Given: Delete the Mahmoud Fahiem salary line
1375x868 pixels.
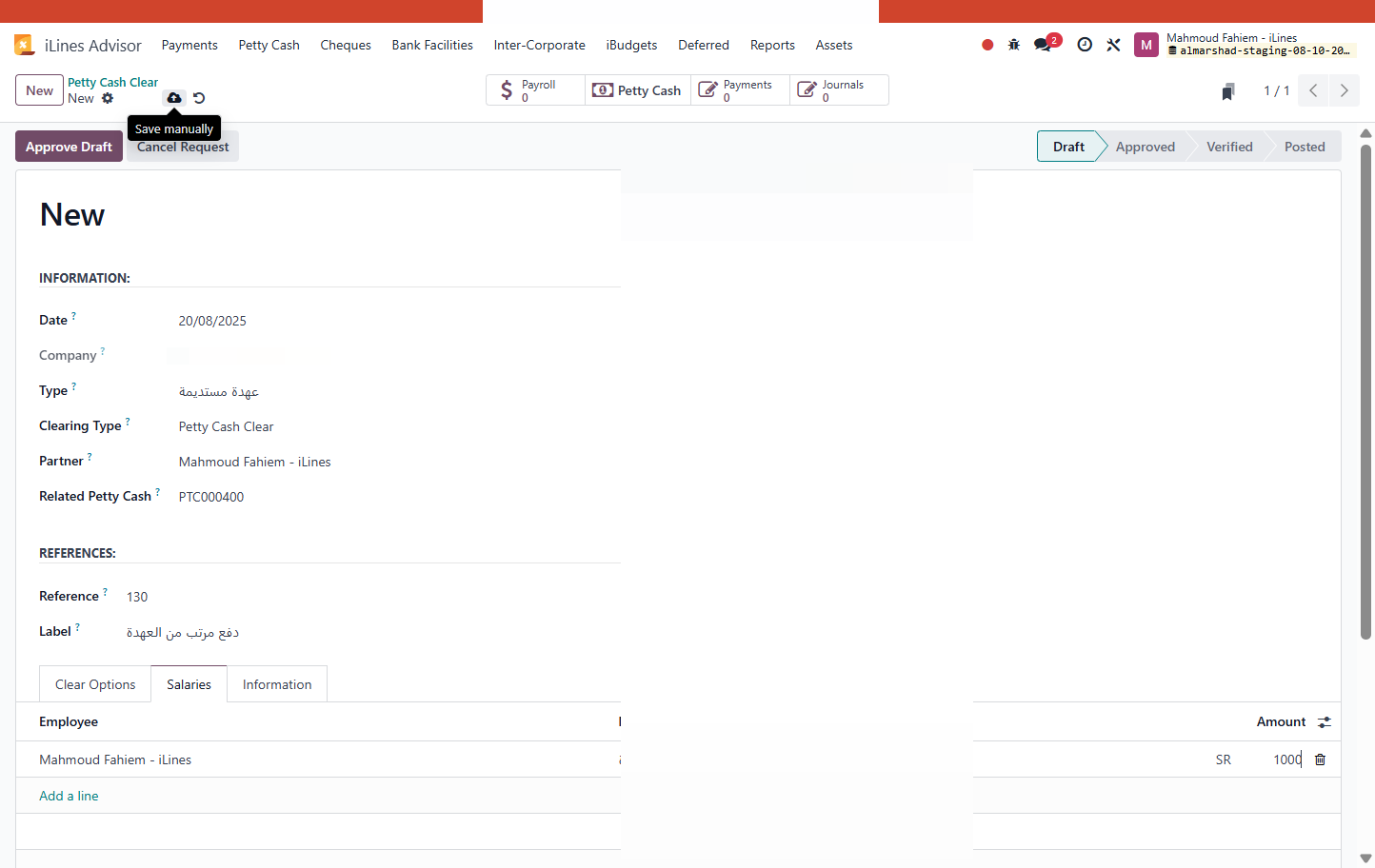Looking at the screenshot, I should [x=1321, y=759].
